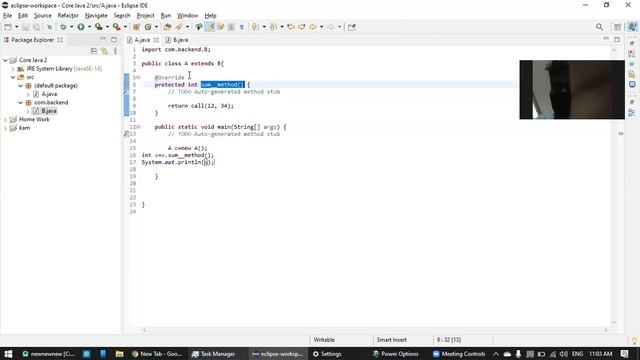Image resolution: width=640 pixels, height=360 pixels.
Task: Open the Source menu
Action: [42, 16]
